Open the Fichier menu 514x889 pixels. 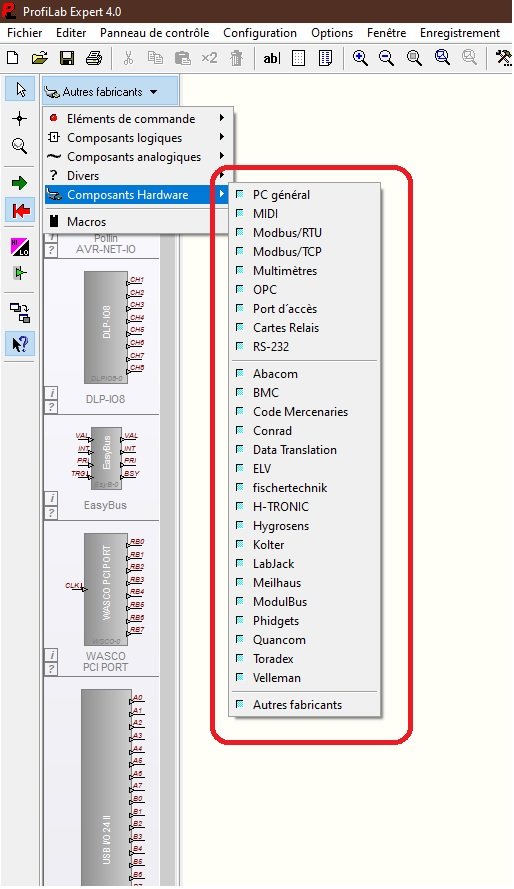[x=25, y=33]
